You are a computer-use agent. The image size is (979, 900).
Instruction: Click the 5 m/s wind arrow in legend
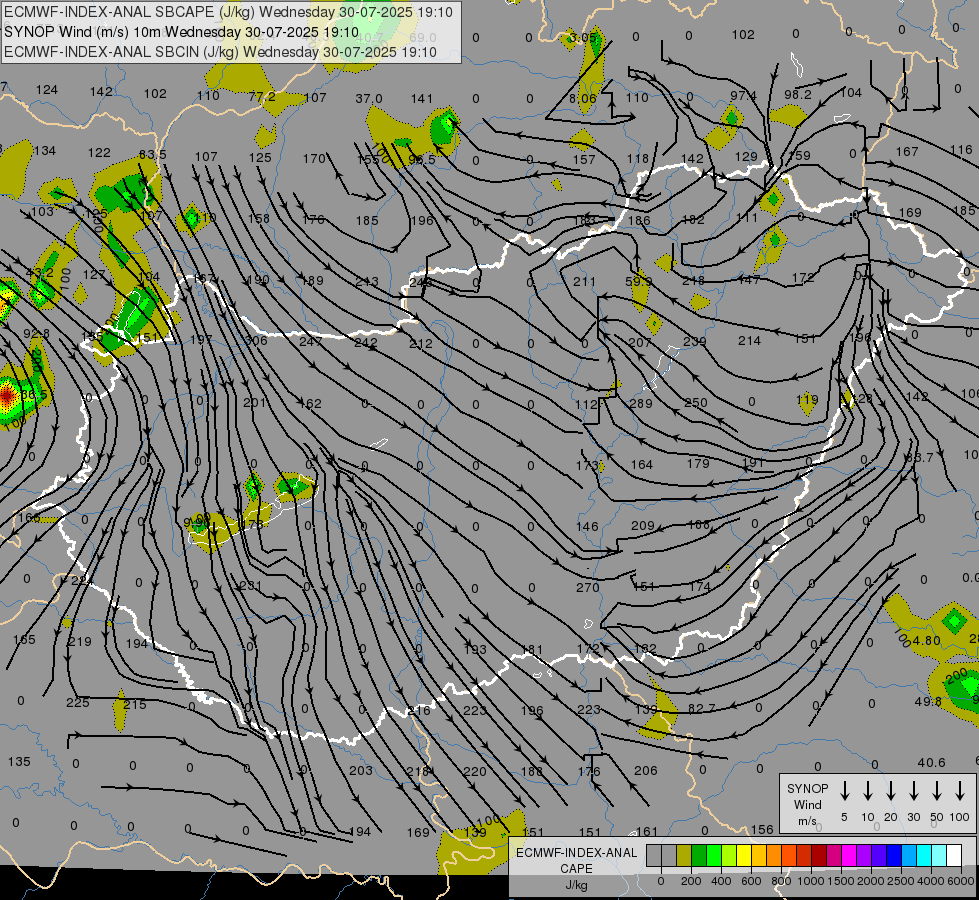[x=844, y=791]
